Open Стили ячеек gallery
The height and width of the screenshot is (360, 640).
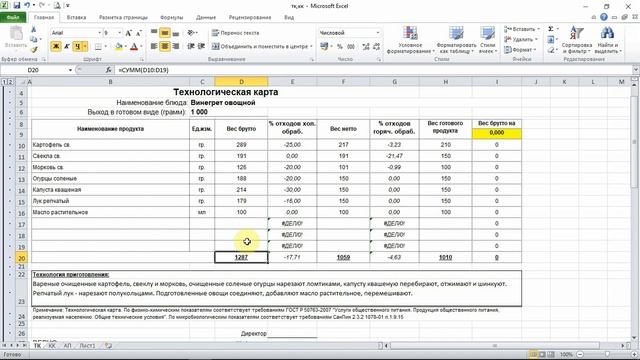click(x=488, y=40)
